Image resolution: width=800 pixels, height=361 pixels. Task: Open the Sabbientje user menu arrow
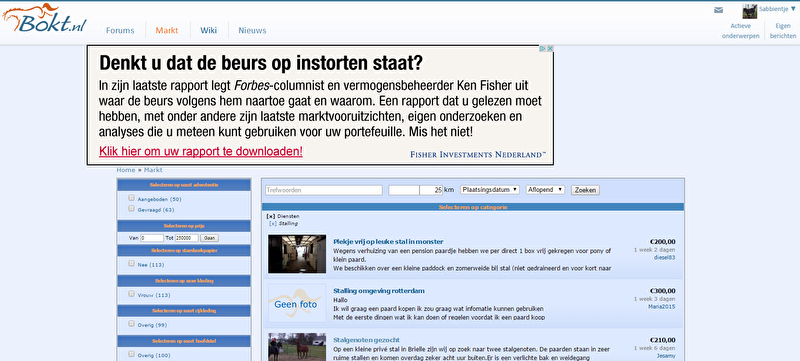[x=792, y=9]
